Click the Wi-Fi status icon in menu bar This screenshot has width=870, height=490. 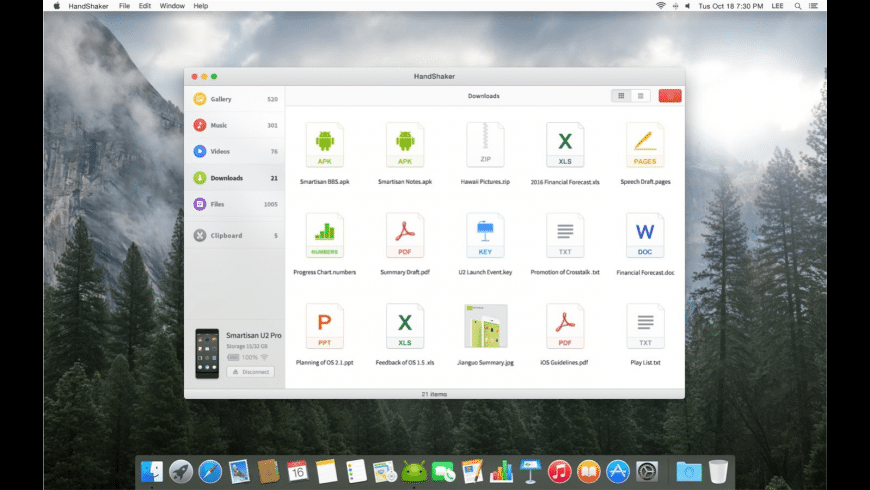coord(660,6)
